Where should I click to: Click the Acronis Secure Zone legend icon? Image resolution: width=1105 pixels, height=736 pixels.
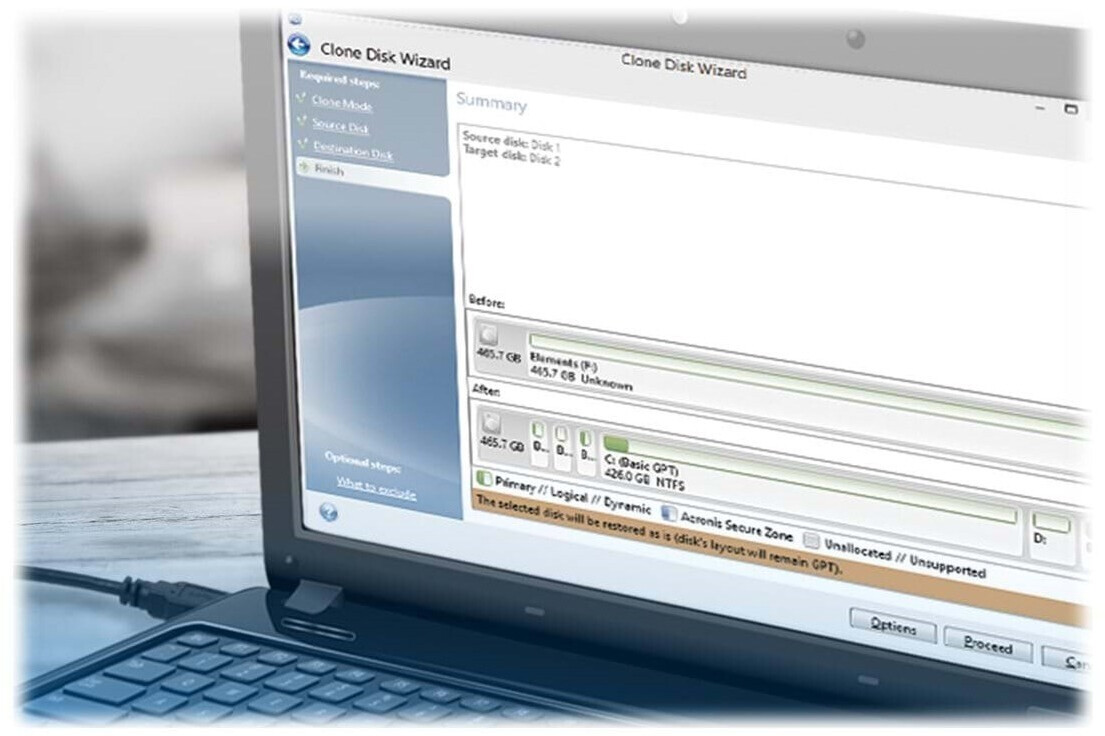pyautogui.click(x=667, y=511)
